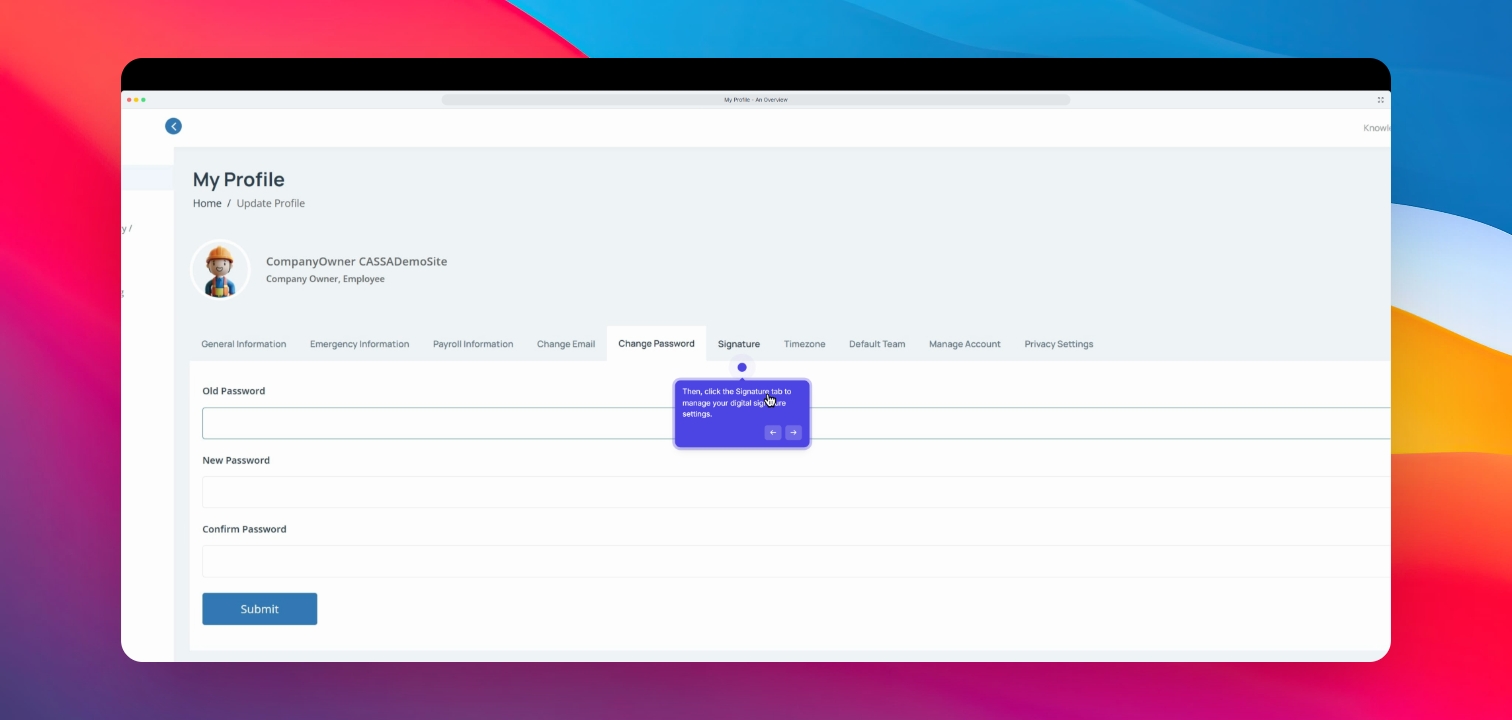Viewport: 1512px width, 720px height.
Task: Click the Company Owner, Employee role text
Action: pyautogui.click(x=325, y=279)
